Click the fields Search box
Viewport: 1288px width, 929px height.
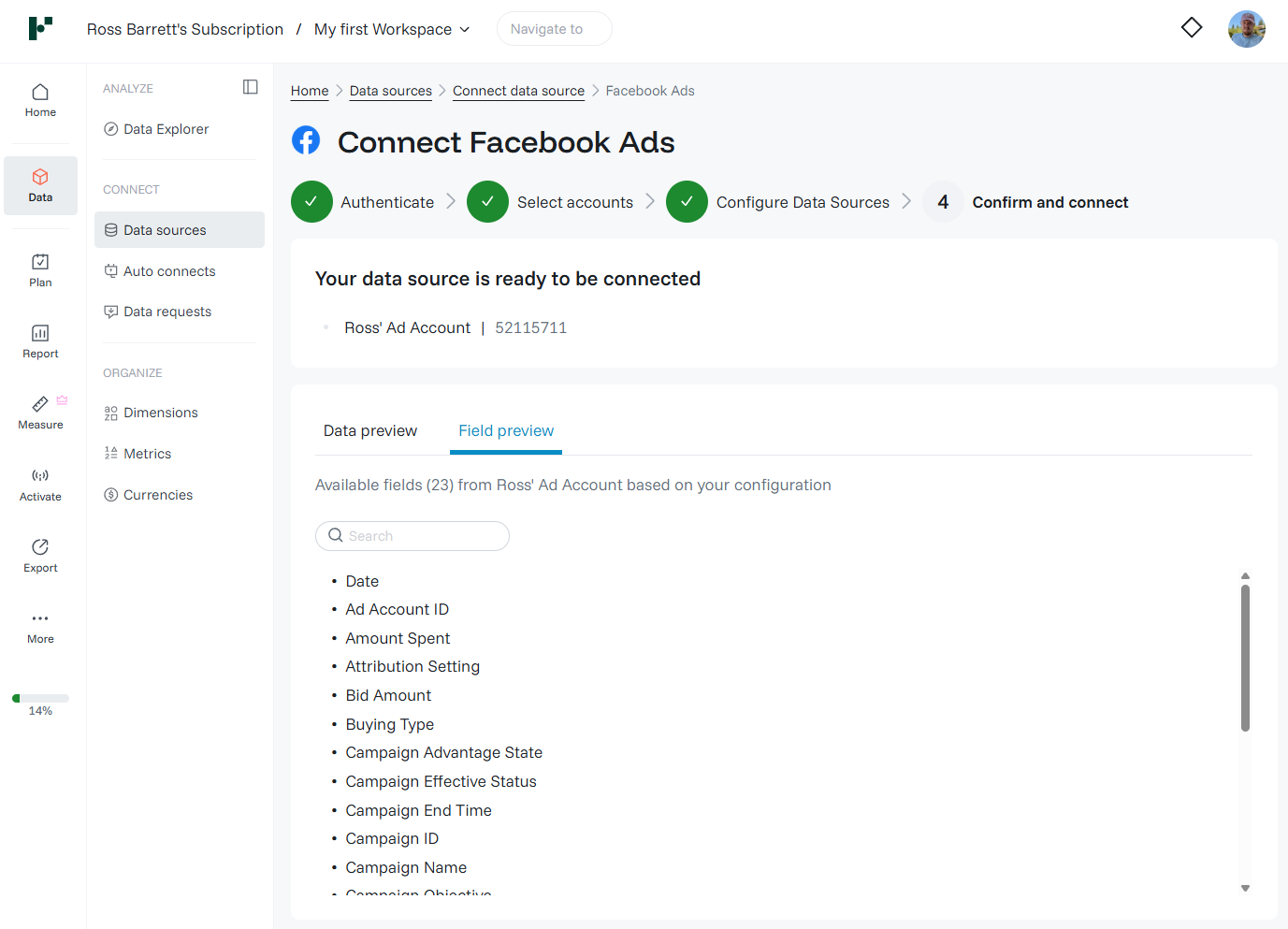(x=412, y=536)
